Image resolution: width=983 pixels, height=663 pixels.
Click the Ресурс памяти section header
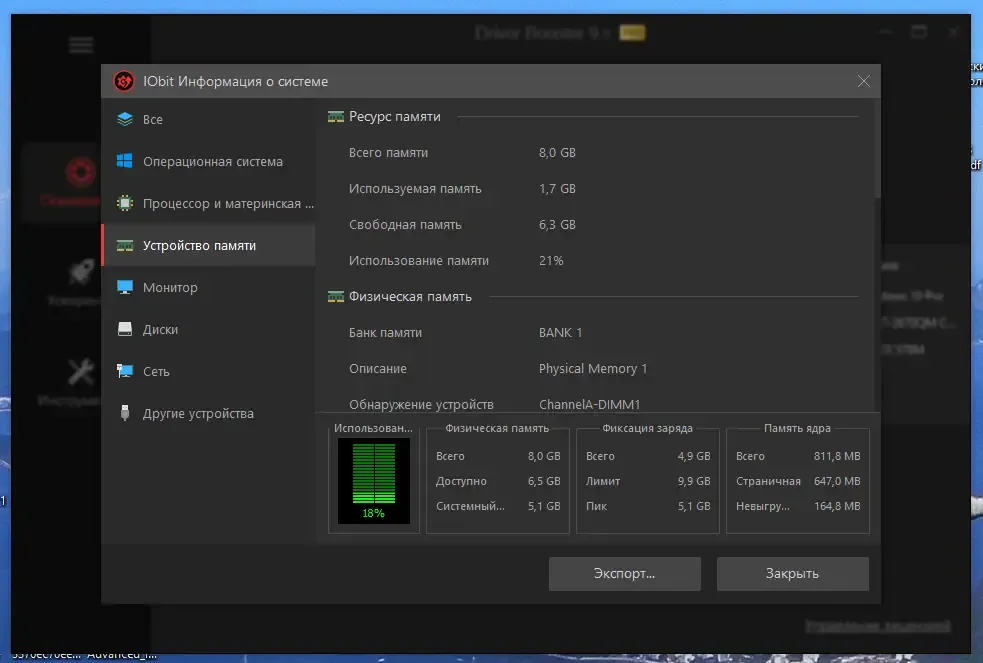(394, 117)
